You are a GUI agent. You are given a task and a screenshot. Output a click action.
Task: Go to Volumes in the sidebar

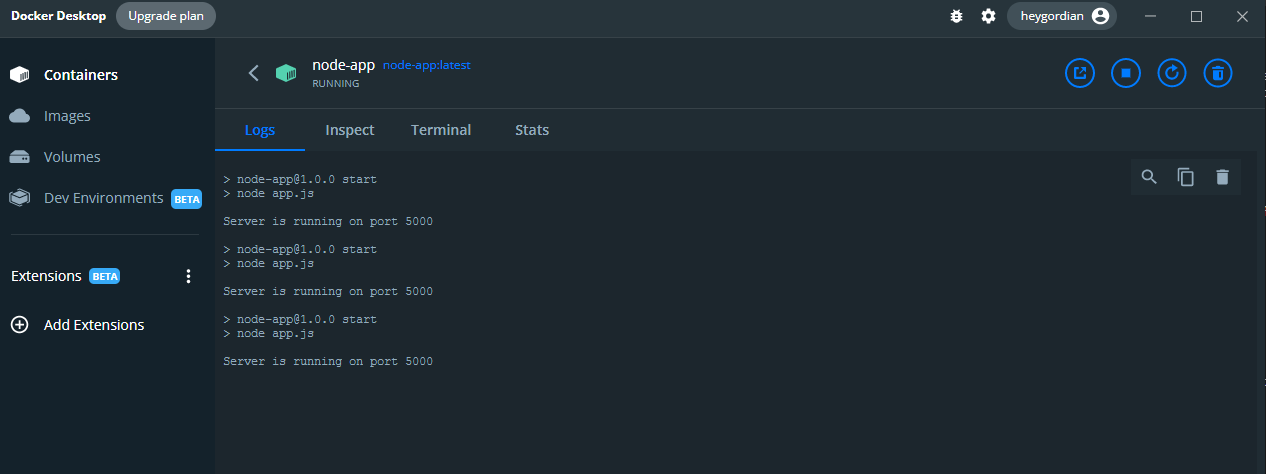pos(72,157)
